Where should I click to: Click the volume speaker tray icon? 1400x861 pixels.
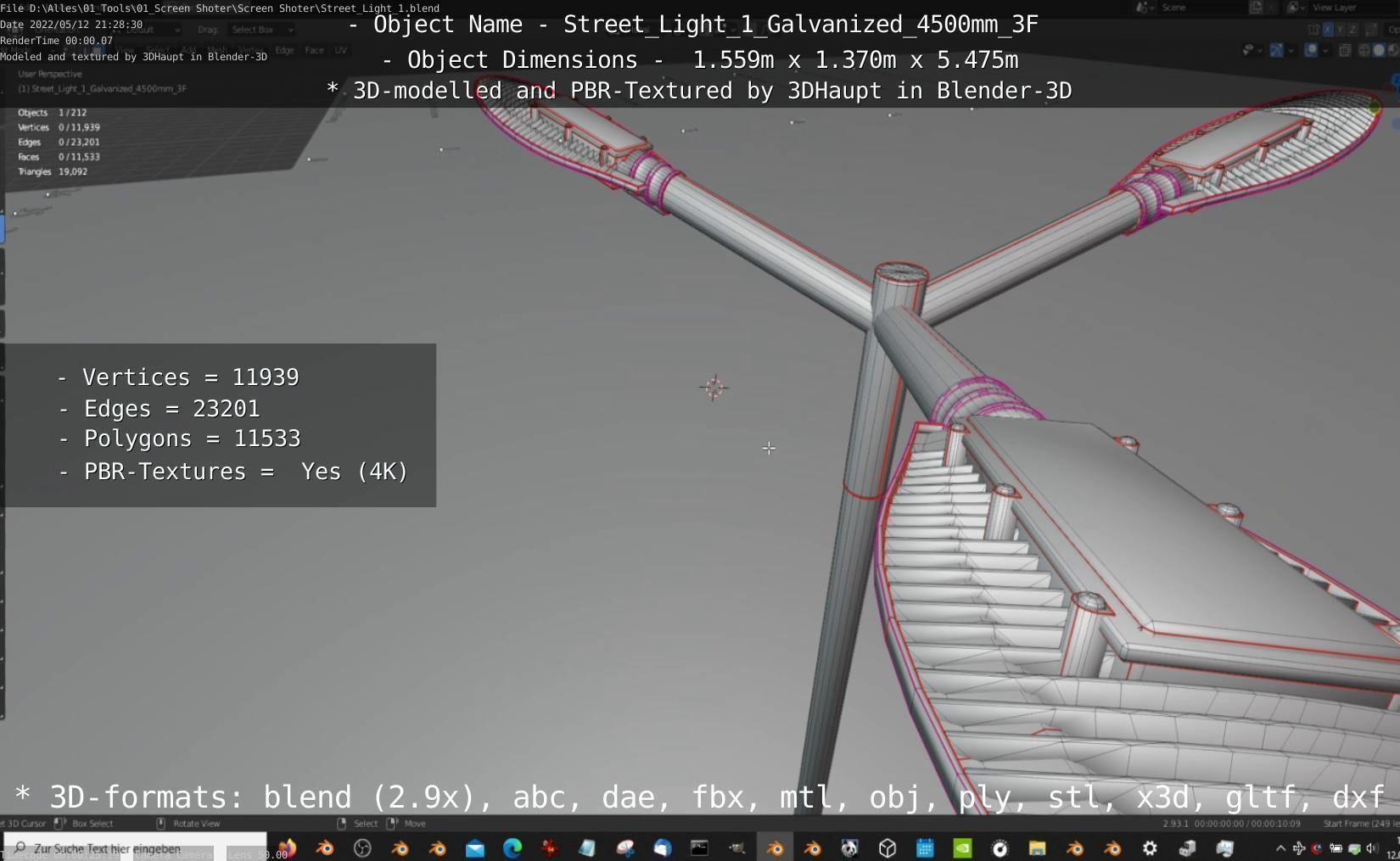tap(1372, 848)
